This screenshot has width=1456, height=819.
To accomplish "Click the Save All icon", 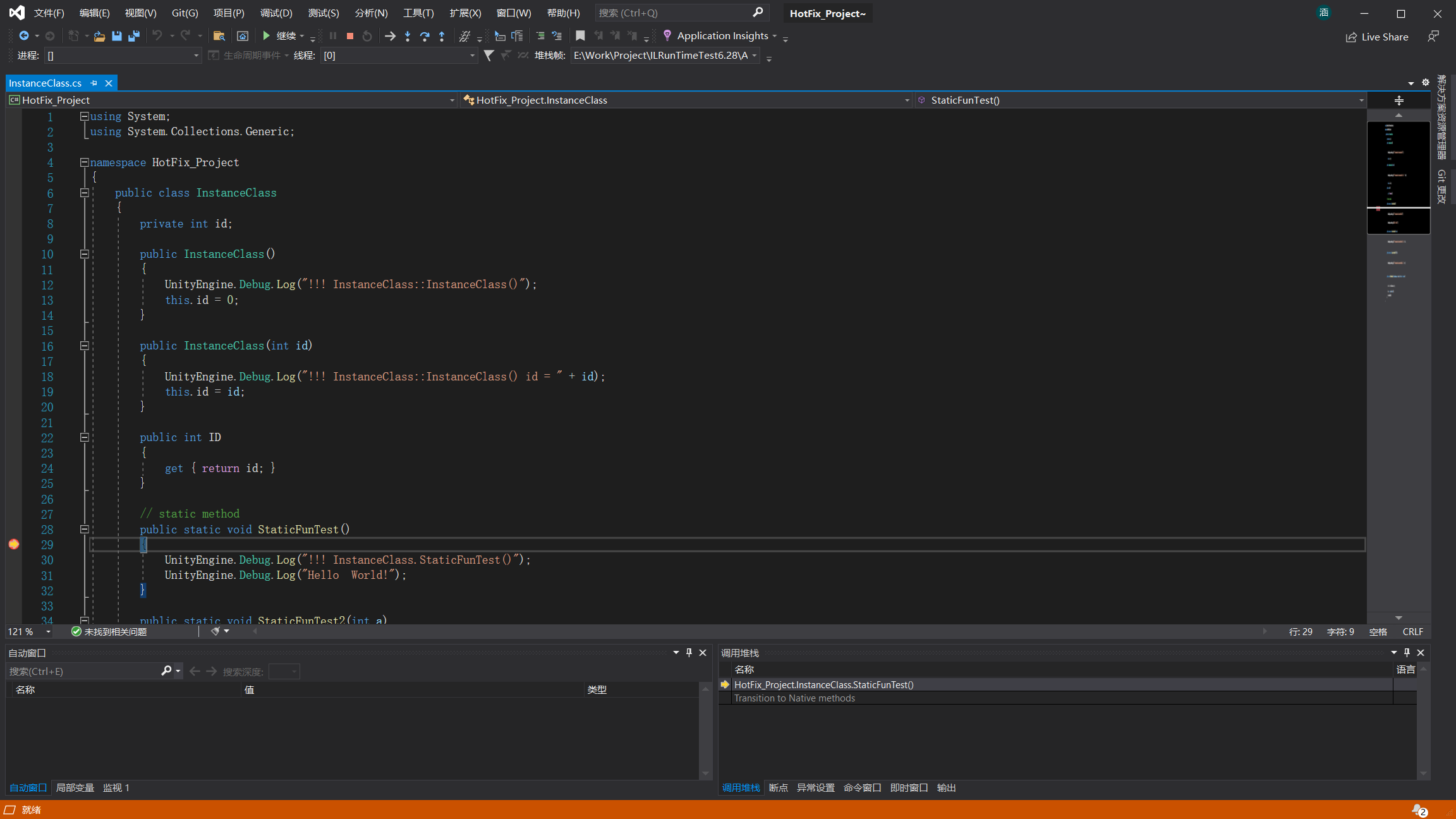I will coord(133,36).
